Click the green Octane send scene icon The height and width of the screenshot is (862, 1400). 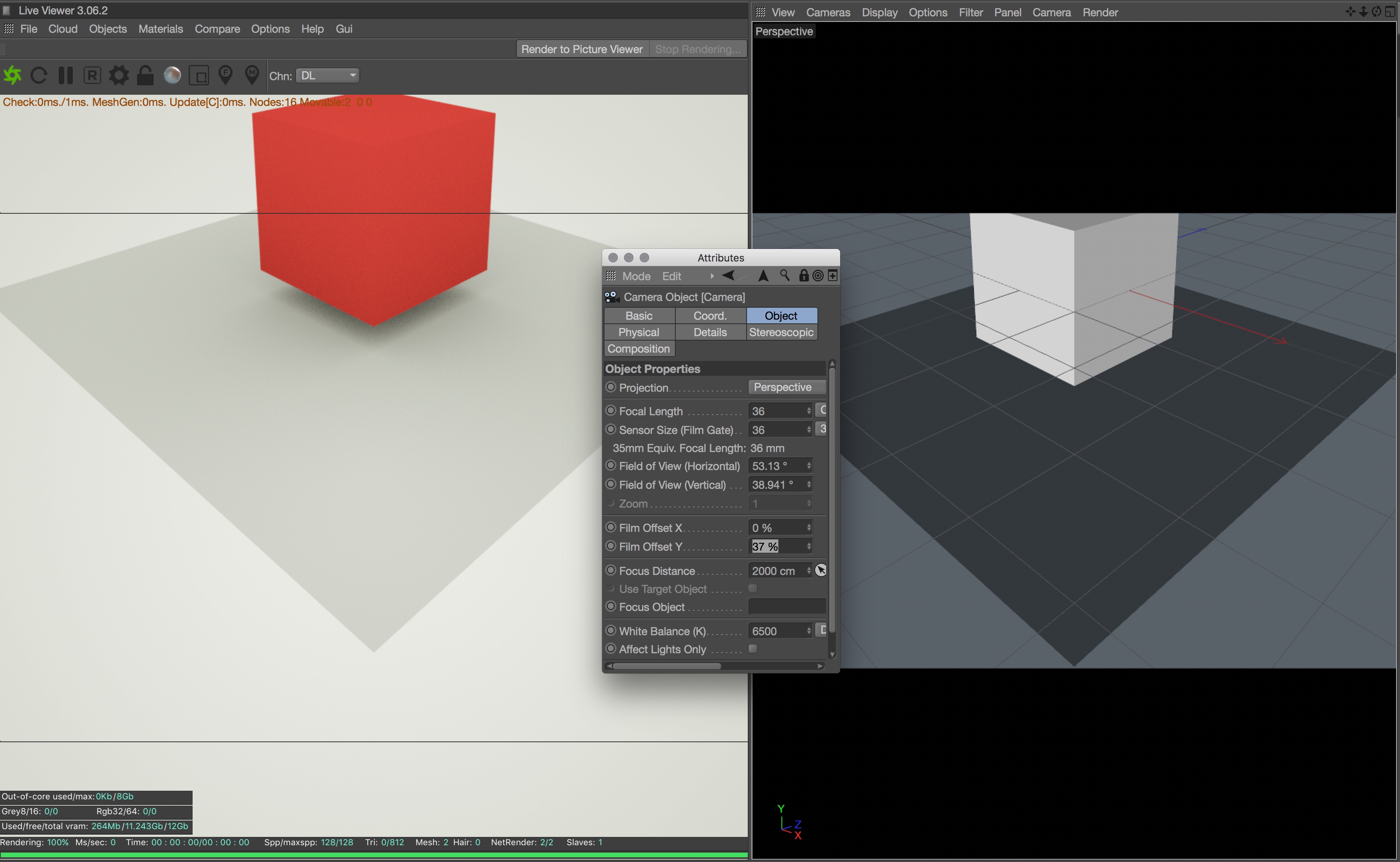(x=13, y=75)
